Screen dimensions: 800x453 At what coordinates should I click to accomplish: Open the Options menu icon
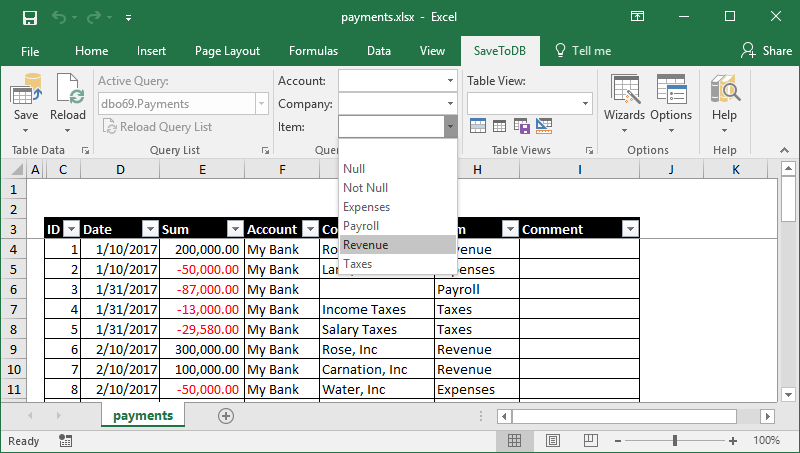(671, 89)
